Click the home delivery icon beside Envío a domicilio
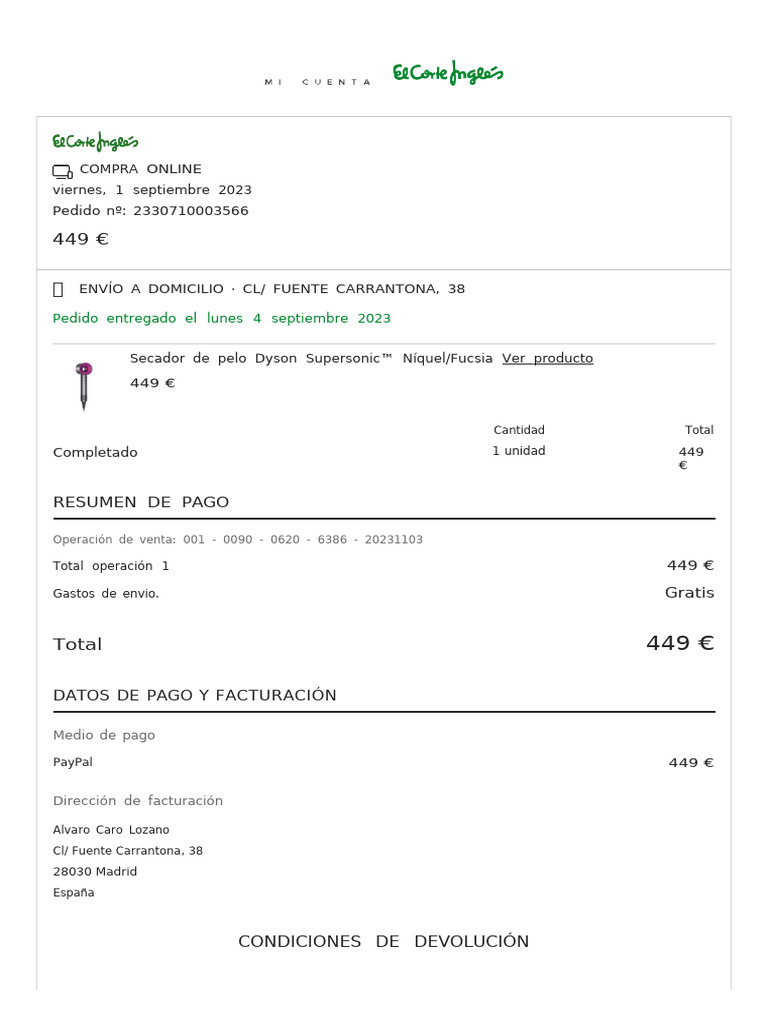The height and width of the screenshot is (1024, 768). 58,290
